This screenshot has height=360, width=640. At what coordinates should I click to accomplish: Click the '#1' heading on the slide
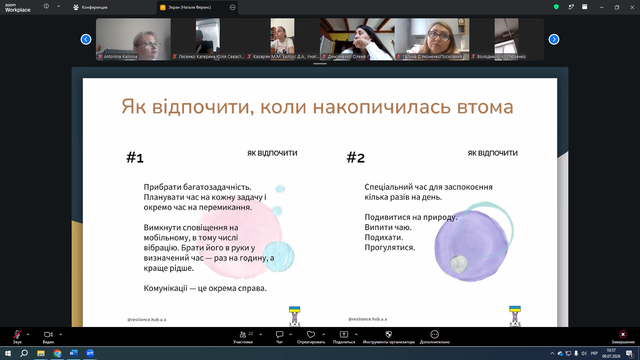pyautogui.click(x=135, y=158)
